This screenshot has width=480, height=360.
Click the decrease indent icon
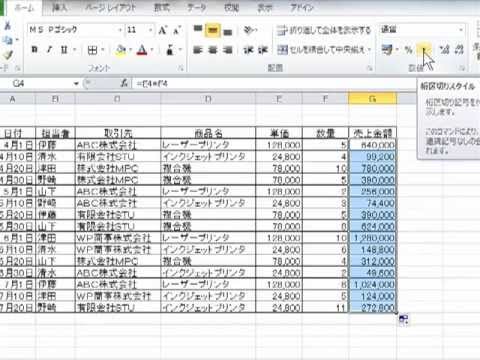[x=248, y=50]
